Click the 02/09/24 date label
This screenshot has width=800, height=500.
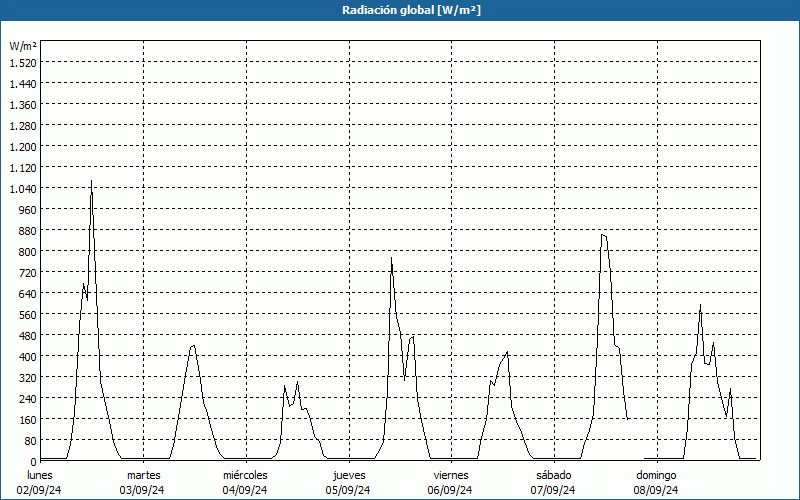click(39, 490)
